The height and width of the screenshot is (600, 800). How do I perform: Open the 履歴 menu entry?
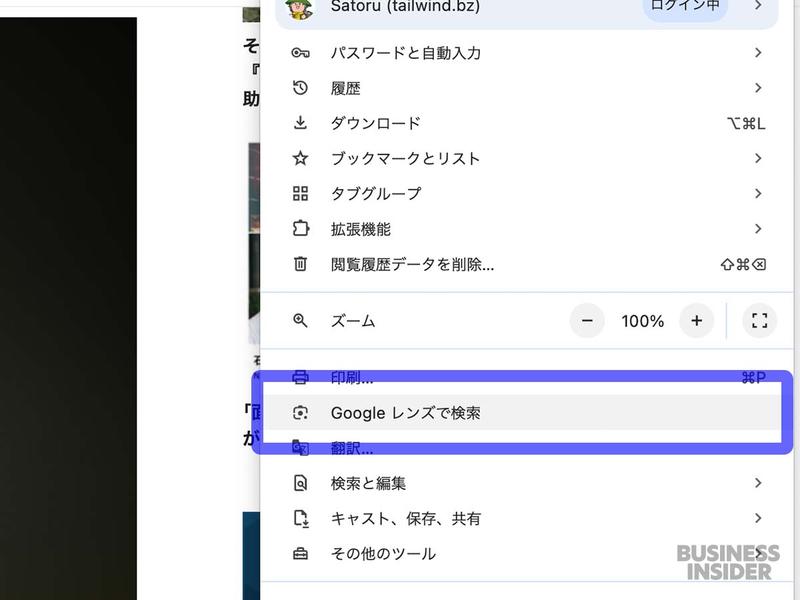click(x=526, y=88)
